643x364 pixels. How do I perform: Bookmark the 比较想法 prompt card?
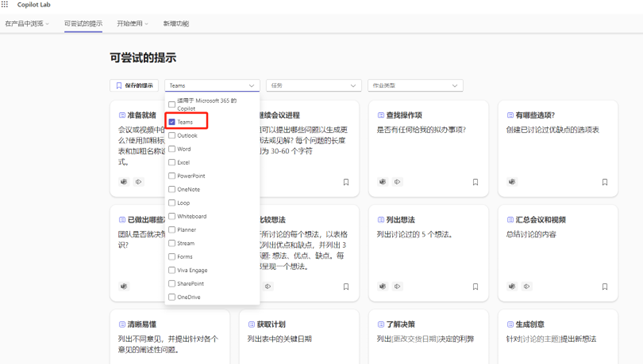point(346,287)
